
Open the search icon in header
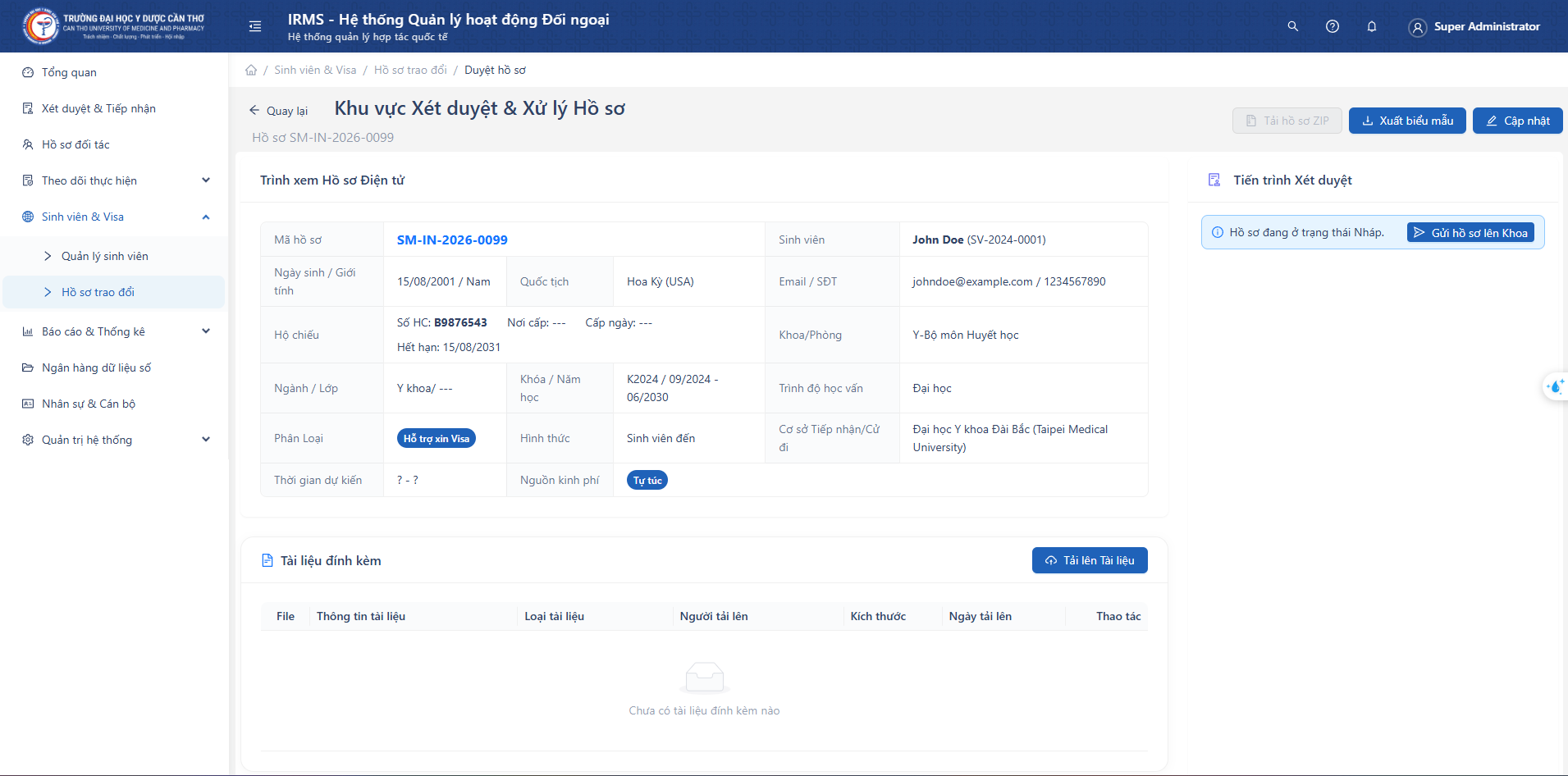pyautogui.click(x=1293, y=26)
